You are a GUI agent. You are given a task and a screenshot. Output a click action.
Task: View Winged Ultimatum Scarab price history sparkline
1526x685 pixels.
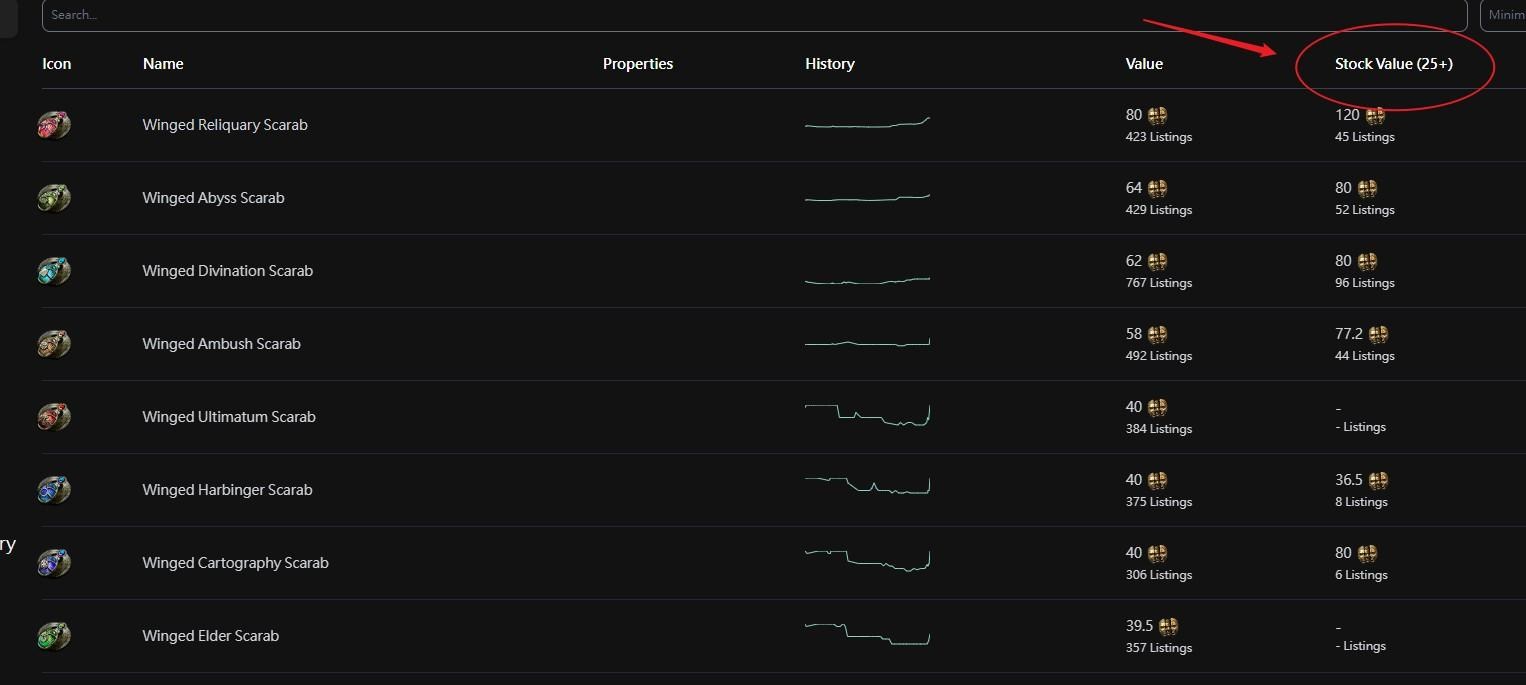coord(867,415)
